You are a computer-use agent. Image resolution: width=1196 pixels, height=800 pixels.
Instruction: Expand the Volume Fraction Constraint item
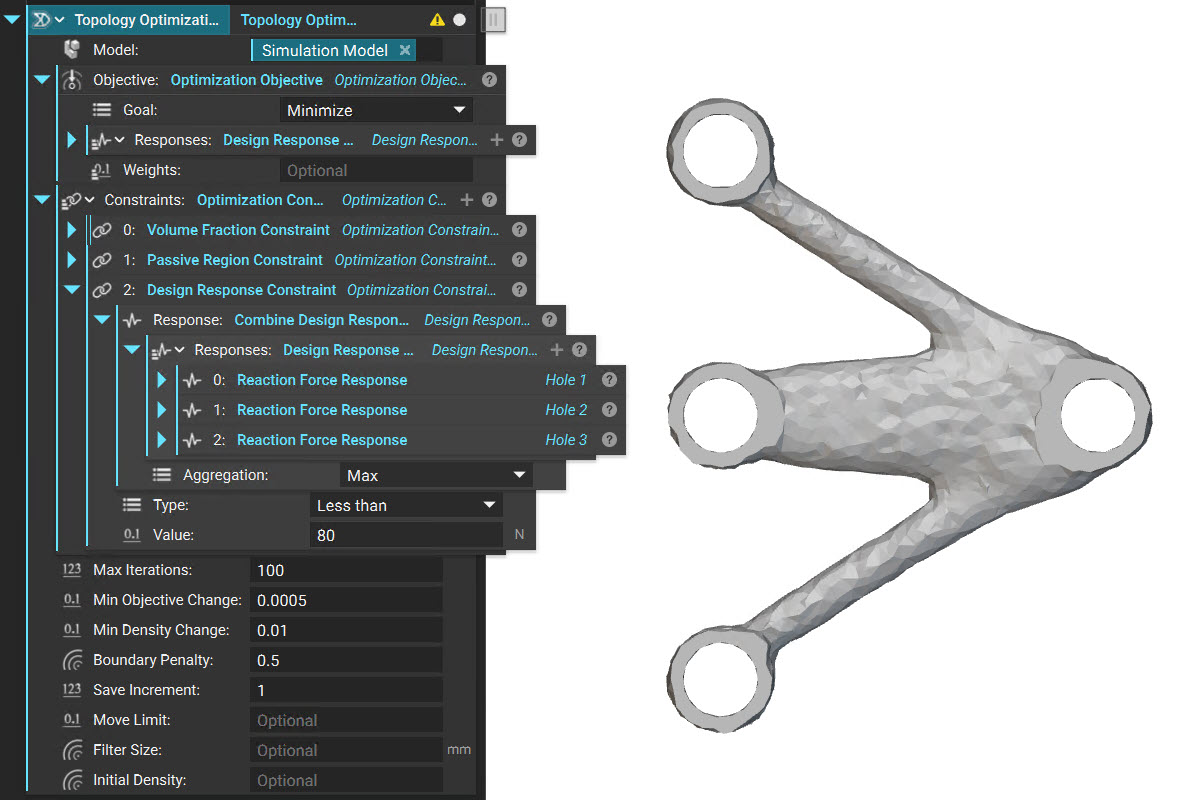(72, 230)
